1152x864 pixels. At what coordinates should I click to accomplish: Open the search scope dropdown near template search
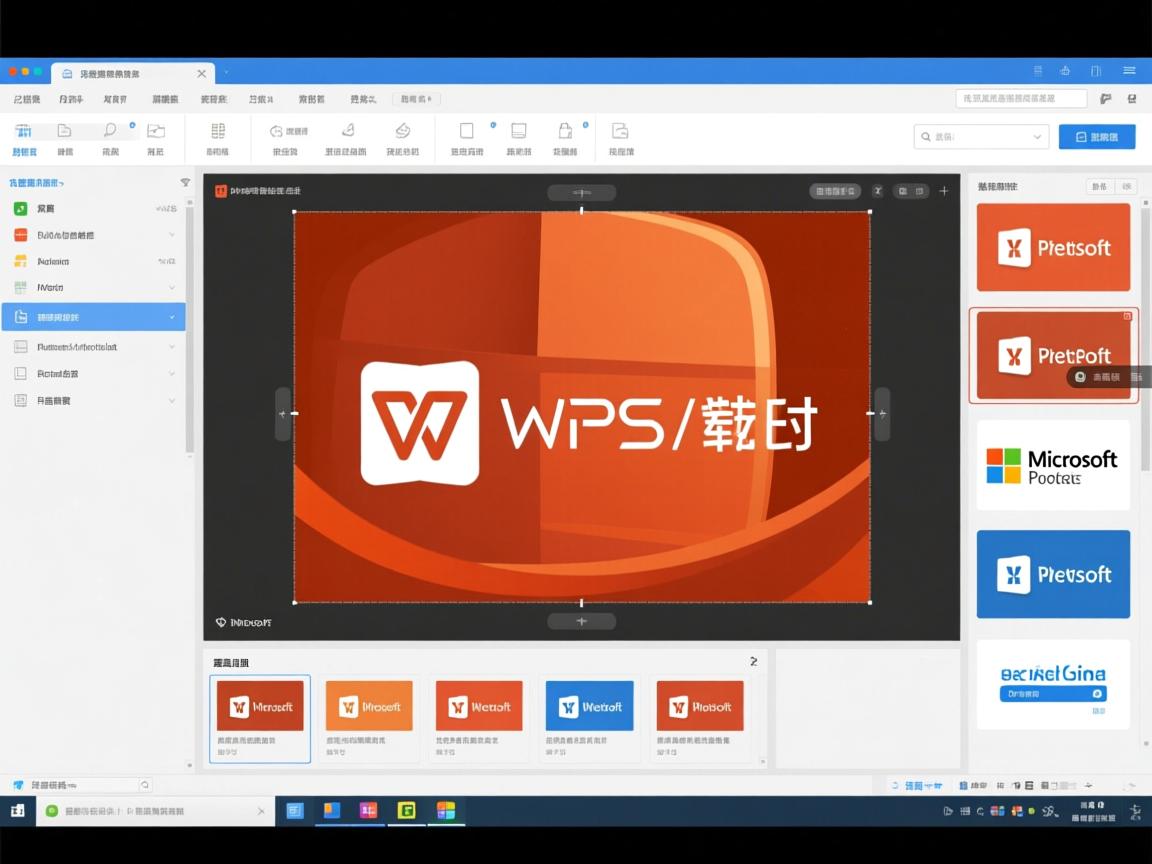tap(1037, 135)
